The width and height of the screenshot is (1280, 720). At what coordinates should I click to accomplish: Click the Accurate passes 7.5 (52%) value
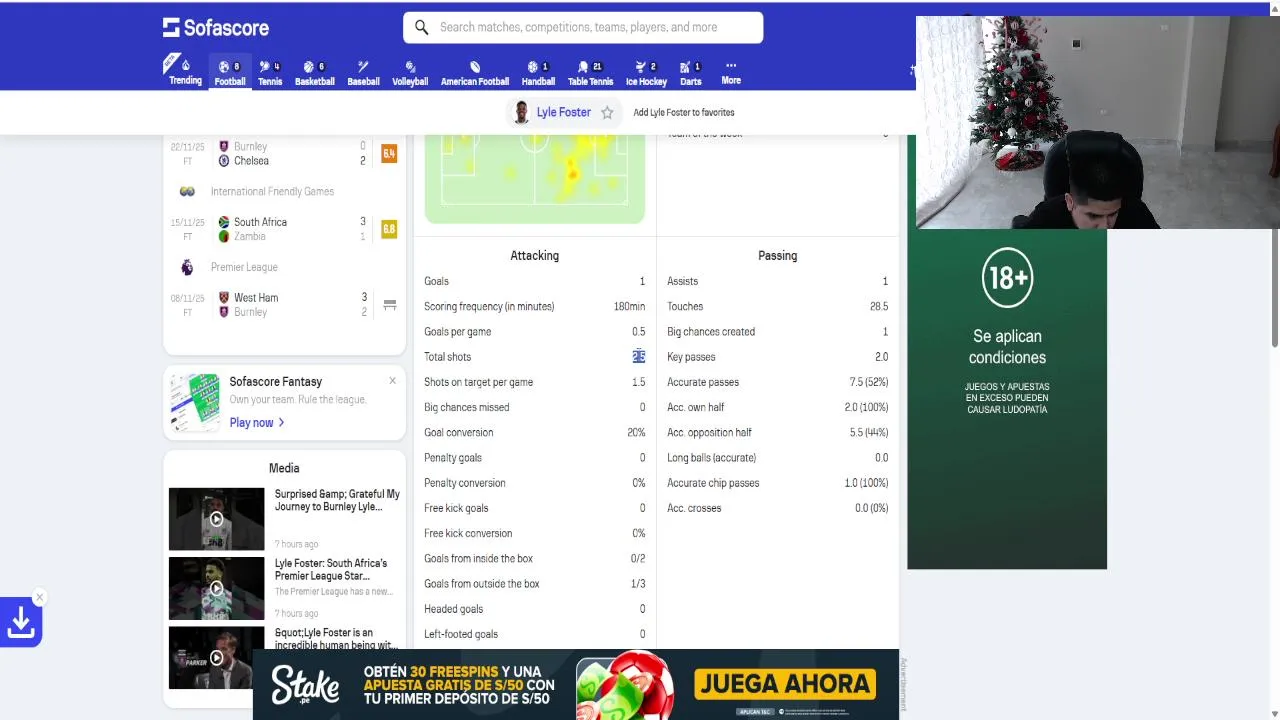[x=869, y=382]
